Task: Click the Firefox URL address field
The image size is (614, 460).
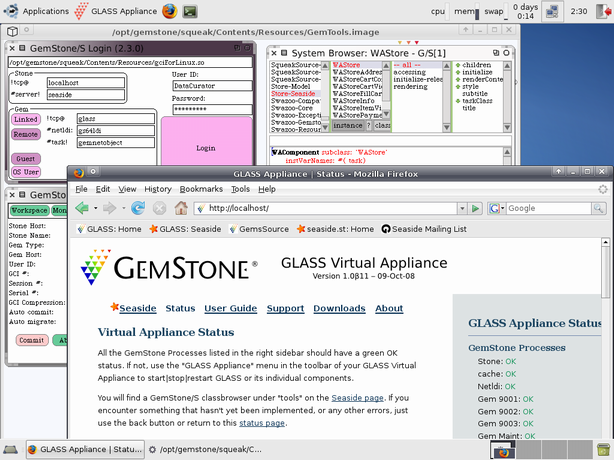Action: [x=325, y=208]
